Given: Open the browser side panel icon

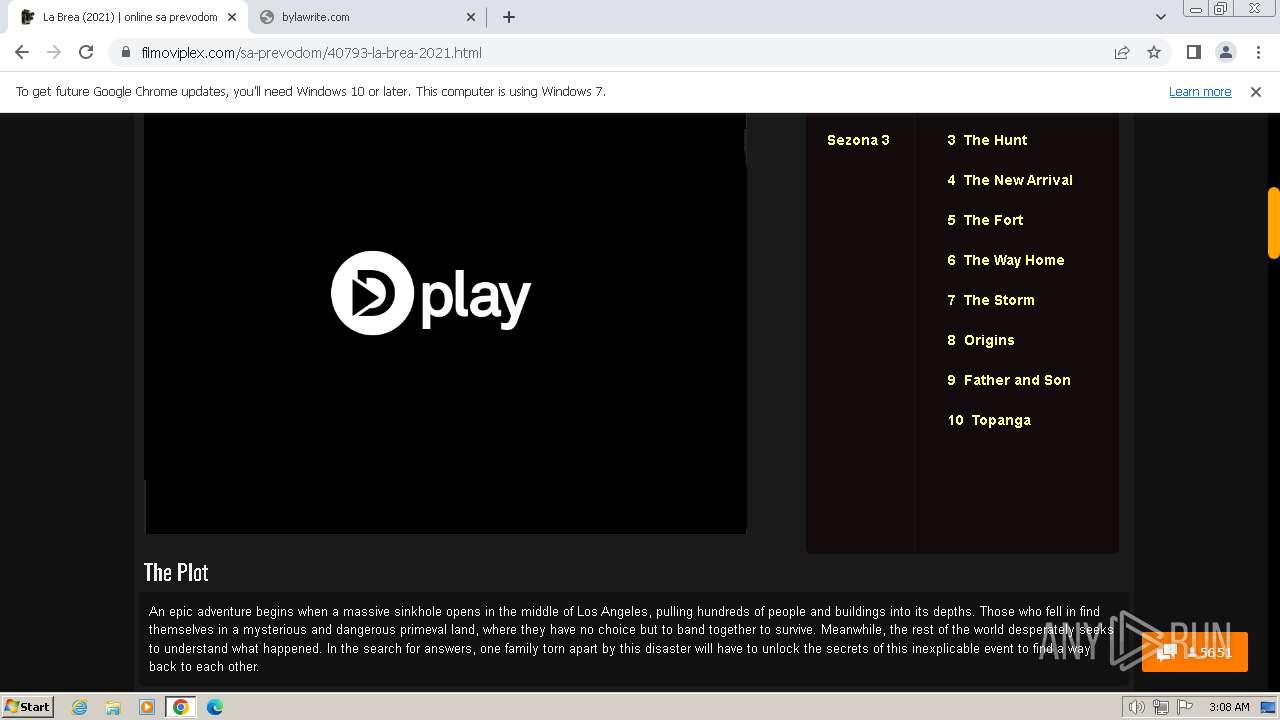Looking at the screenshot, I should [1193, 52].
